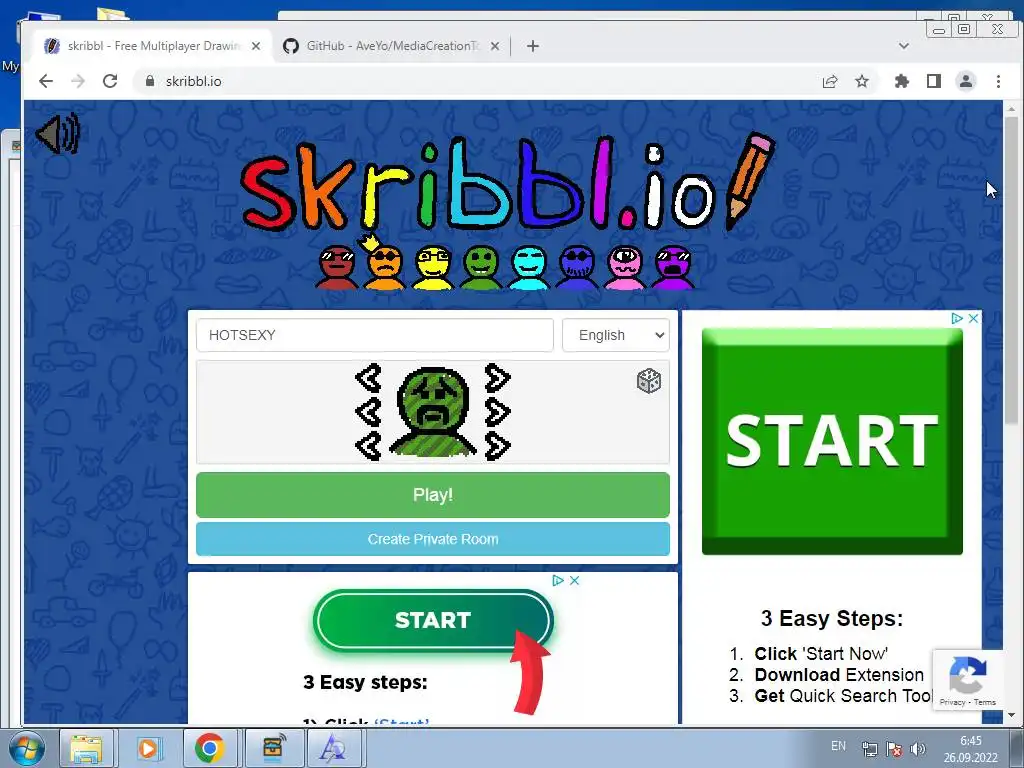Viewport: 1024px width, 768px height.
Task: Close the bottom START ad
Action: [575, 580]
